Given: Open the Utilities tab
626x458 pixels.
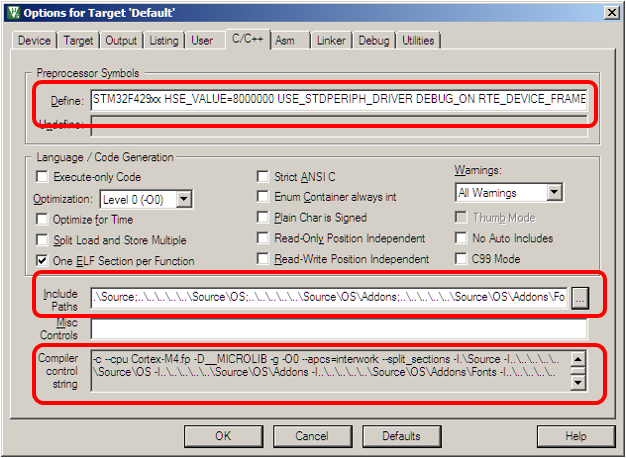Looking at the screenshot, I should 418,40.
